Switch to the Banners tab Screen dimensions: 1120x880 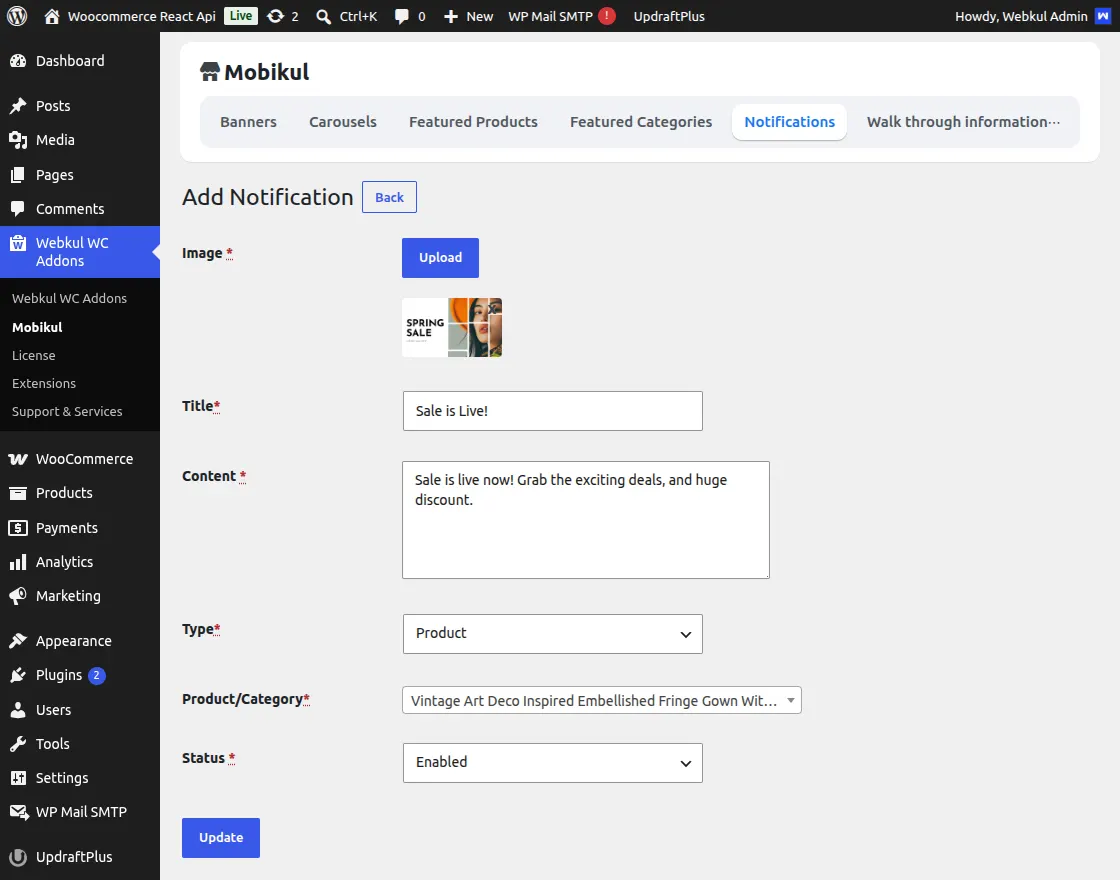(248, 122)
